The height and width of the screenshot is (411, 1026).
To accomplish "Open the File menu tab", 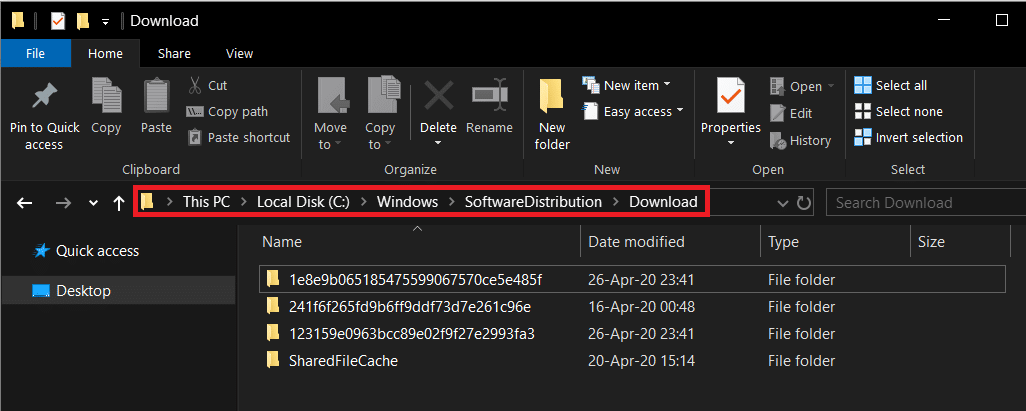I will tap(35, 53).
